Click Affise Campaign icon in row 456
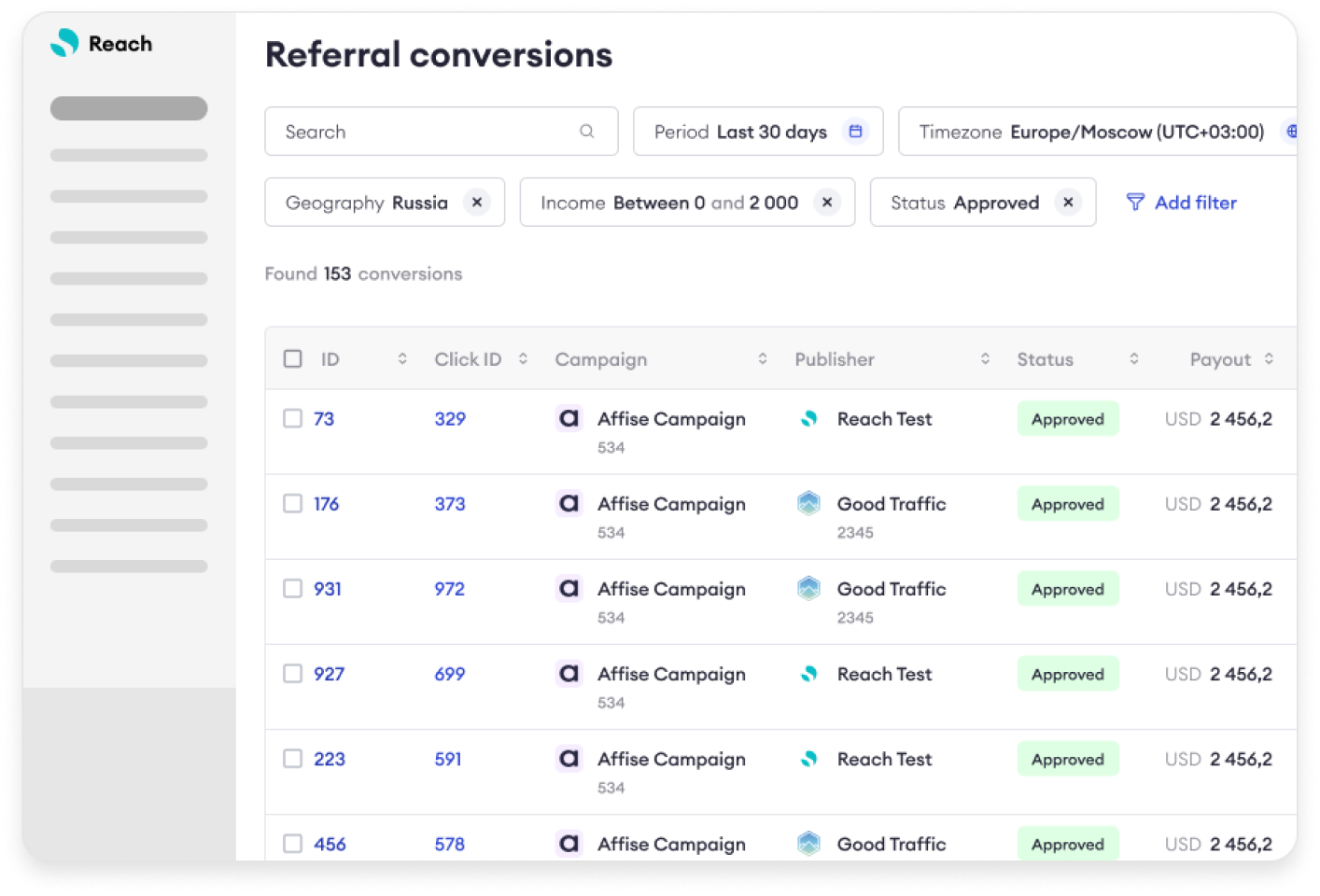Image resolution: width=1320 pixels, height=896 pixels. (569, 844)
